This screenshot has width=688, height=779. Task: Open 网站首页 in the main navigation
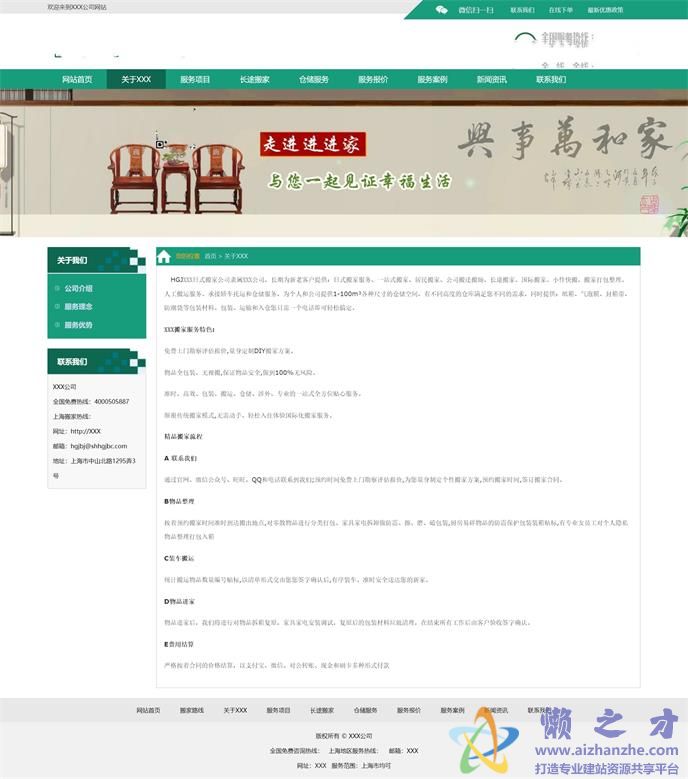(x=77, y=79)
